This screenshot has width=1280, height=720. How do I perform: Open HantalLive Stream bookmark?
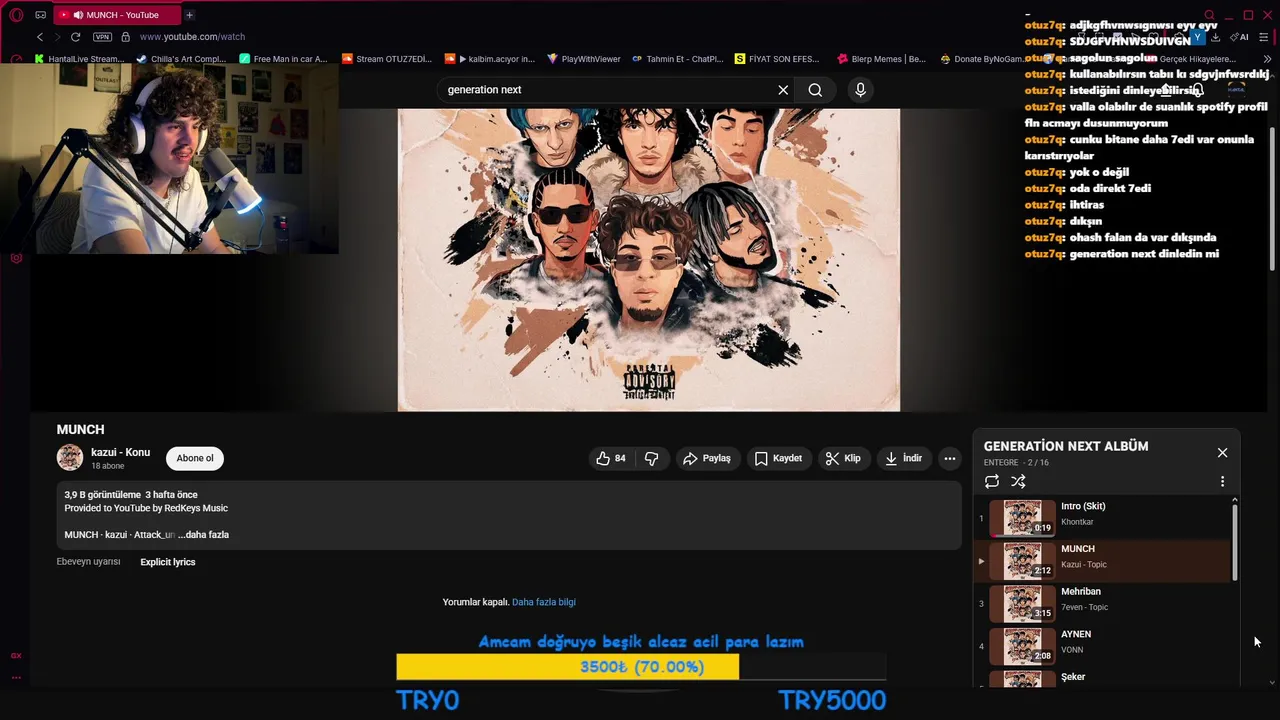79,59
